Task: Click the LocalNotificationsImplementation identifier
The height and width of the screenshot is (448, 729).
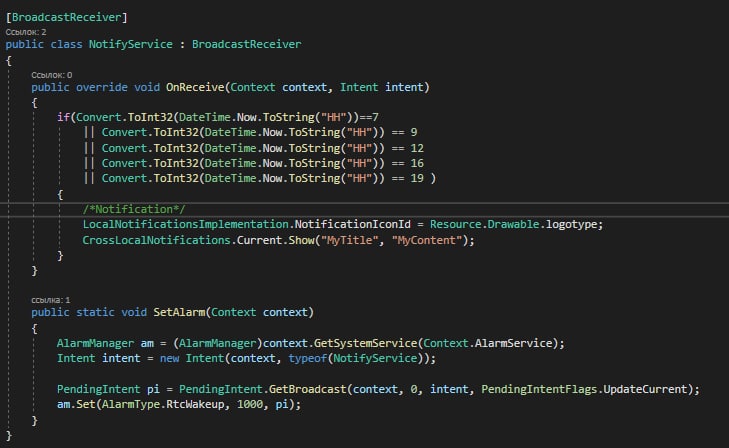Action: point(186,224)
